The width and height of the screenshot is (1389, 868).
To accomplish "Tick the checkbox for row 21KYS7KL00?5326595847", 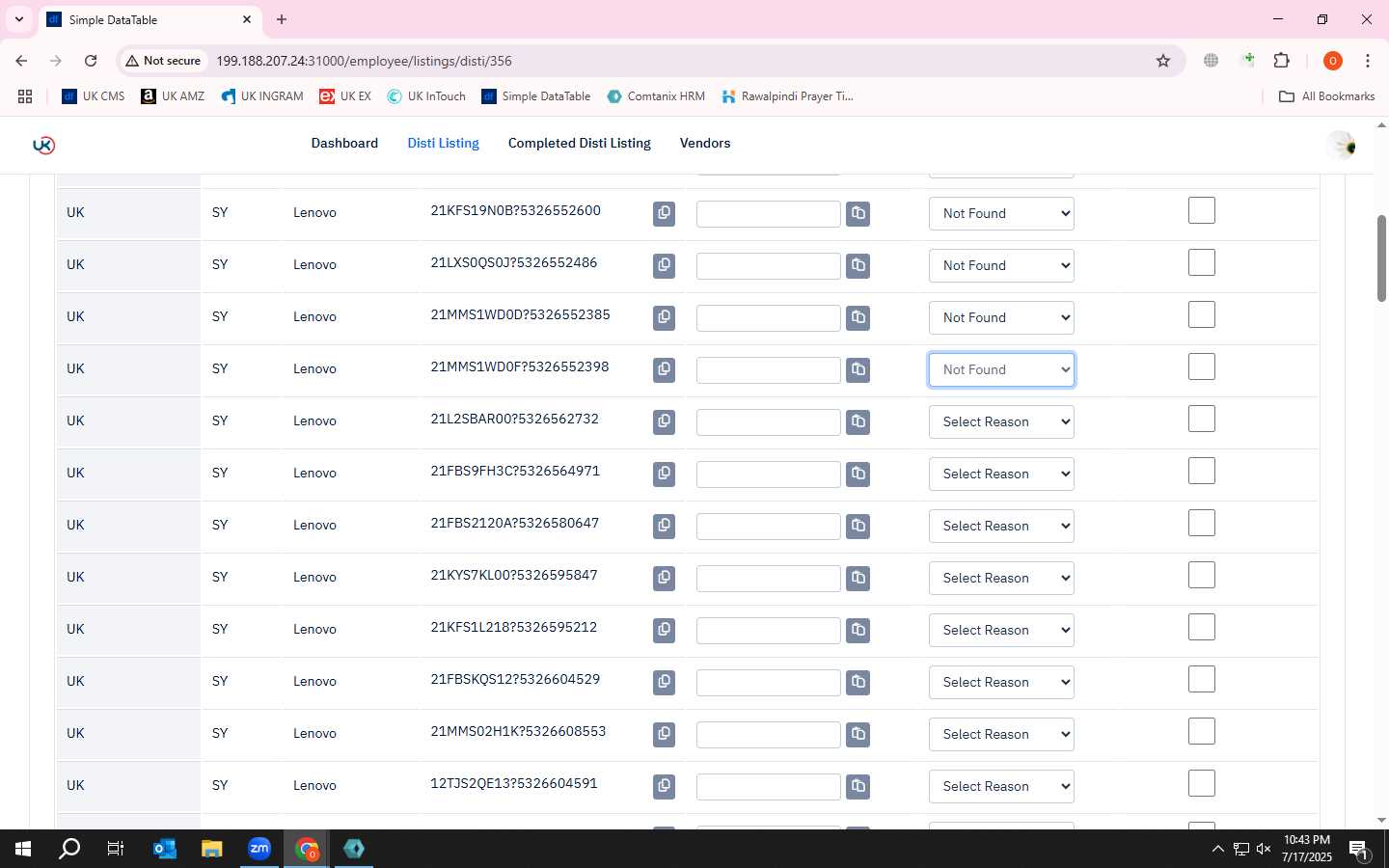I will (1202, 575).
